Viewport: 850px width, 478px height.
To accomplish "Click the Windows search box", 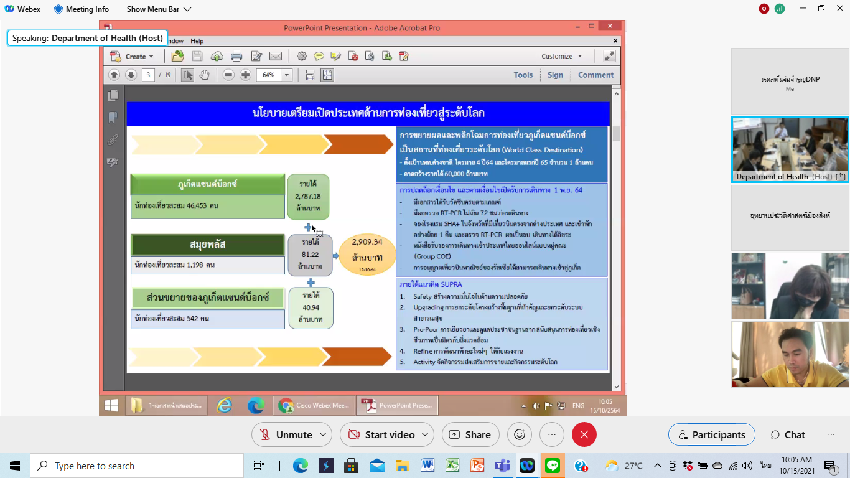I will click(120, 466).
